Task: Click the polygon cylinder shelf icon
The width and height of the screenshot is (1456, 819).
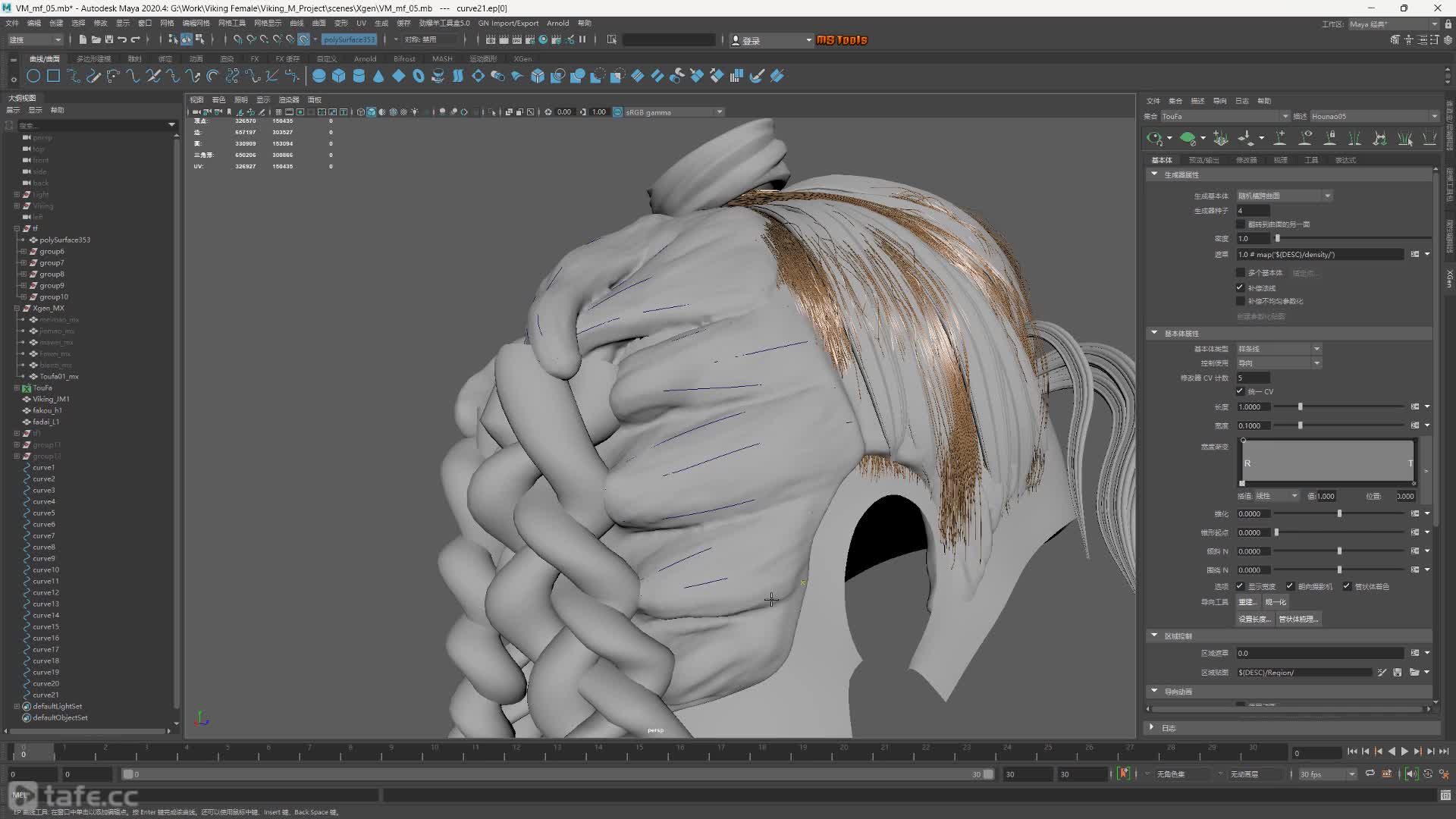Action: 359,76
